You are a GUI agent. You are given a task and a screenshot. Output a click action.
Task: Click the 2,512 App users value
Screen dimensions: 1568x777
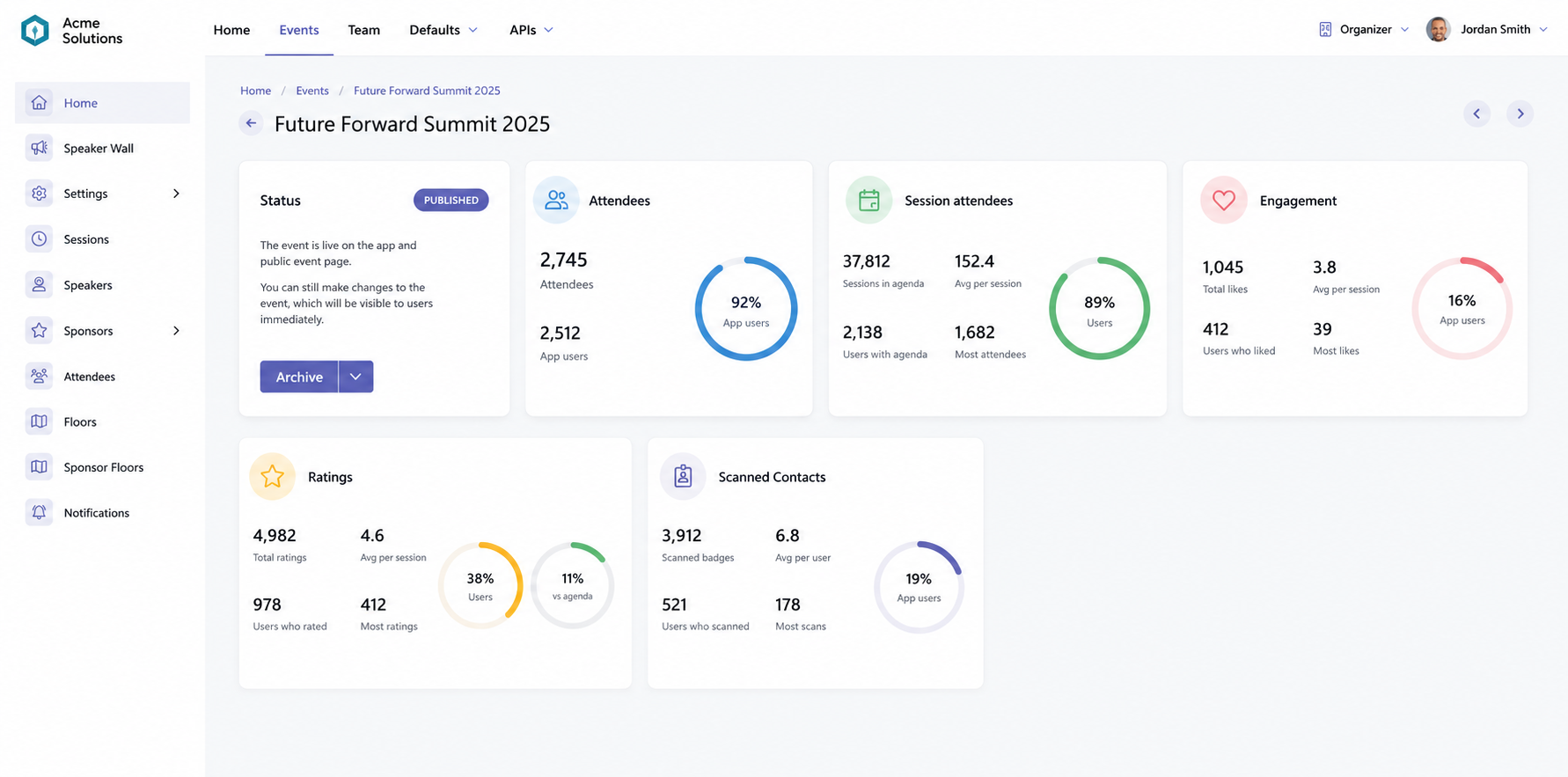[x=560, y=334]
